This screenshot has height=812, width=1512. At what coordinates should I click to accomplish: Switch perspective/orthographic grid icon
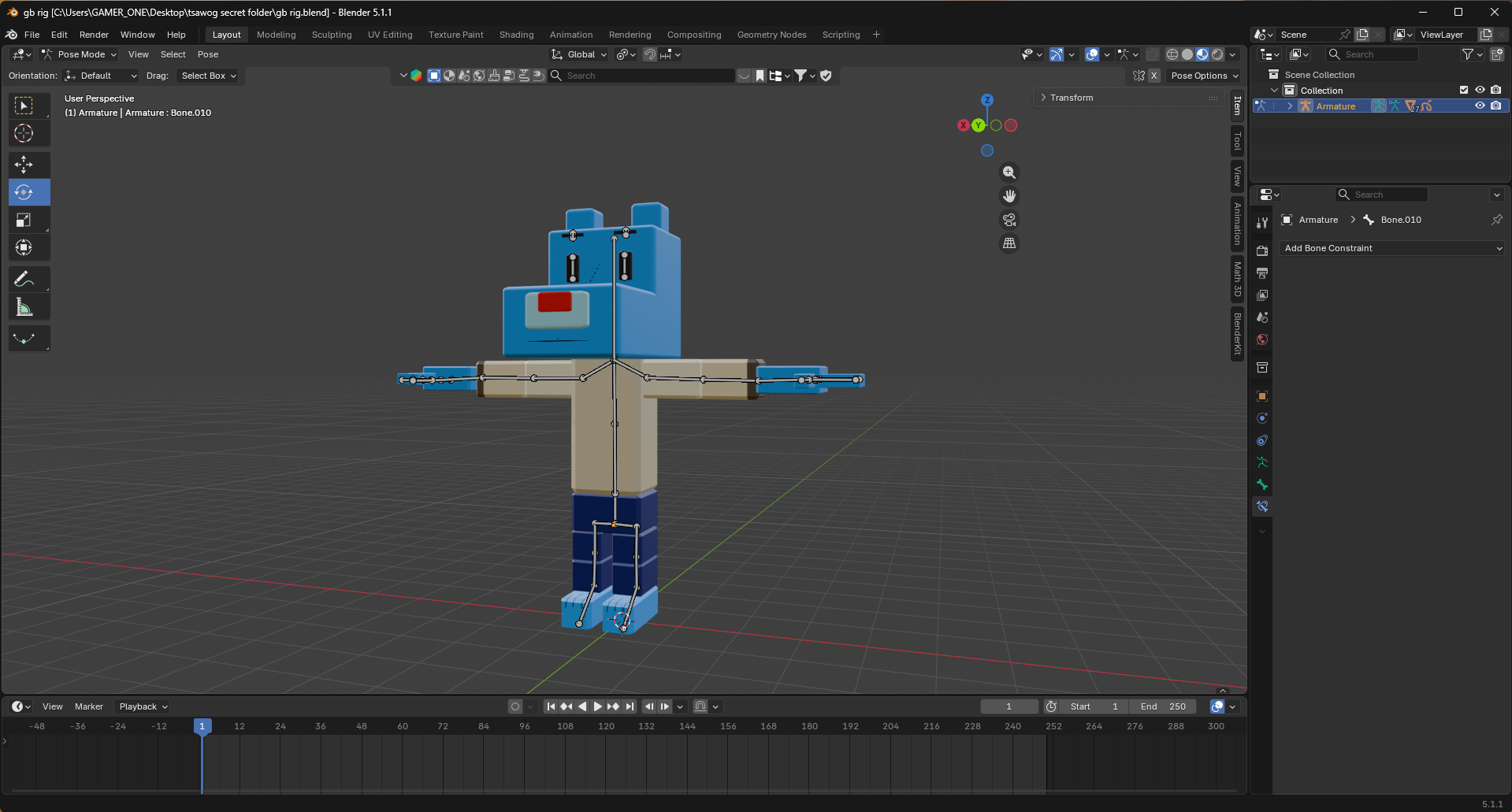coord(1009,243)
